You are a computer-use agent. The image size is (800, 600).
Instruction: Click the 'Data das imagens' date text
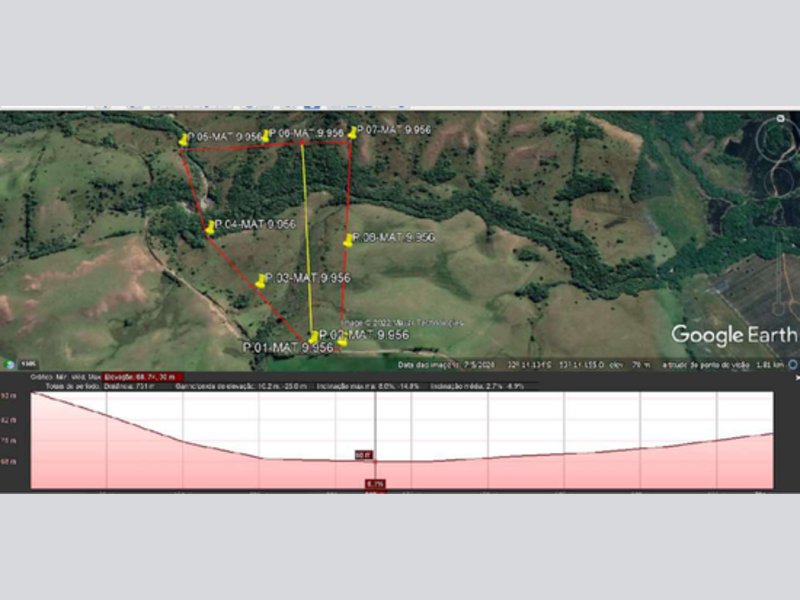(446, 365)
